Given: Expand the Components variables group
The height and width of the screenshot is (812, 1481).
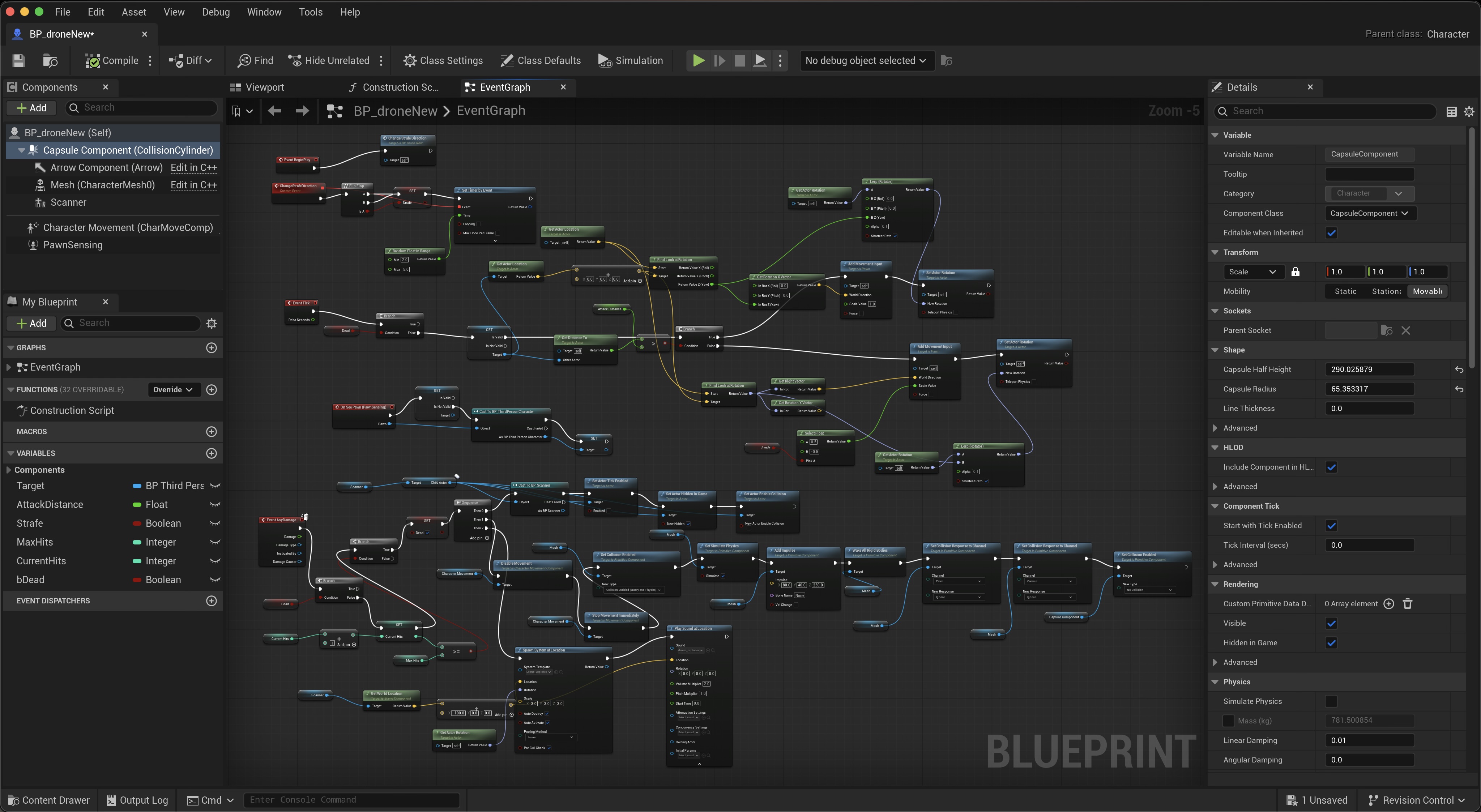Looking at the screenshot, I should pyautogui.click(x=8, y=470).
